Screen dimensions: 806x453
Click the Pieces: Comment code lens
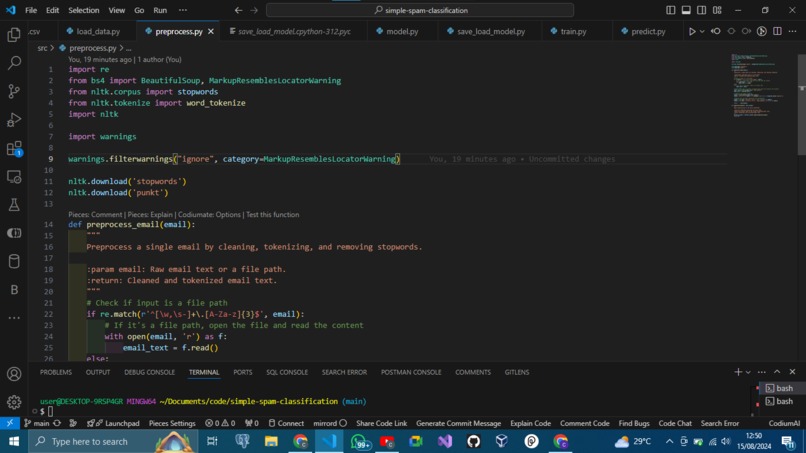[x=95, y=214]
